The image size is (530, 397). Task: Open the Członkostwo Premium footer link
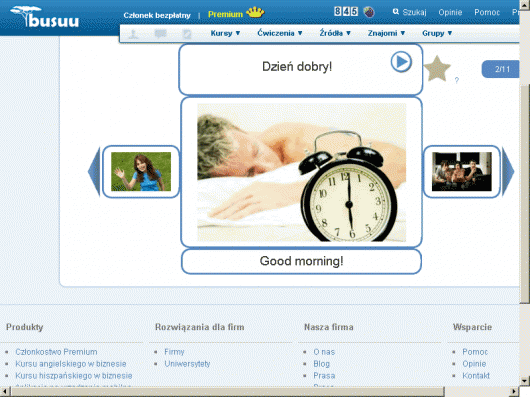tap(56, 352)
